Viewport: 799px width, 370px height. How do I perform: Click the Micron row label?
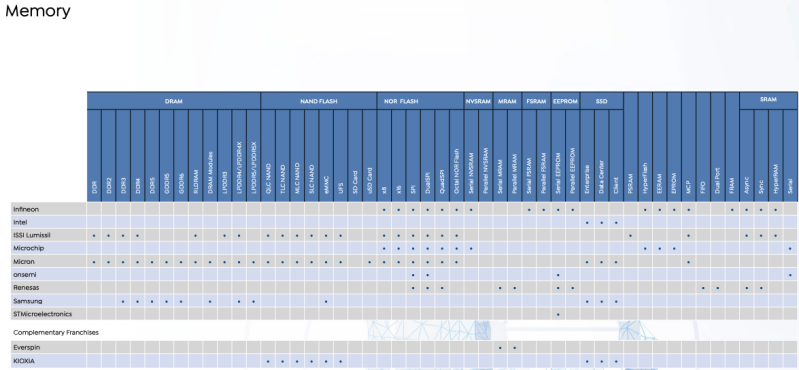(23, 261)
